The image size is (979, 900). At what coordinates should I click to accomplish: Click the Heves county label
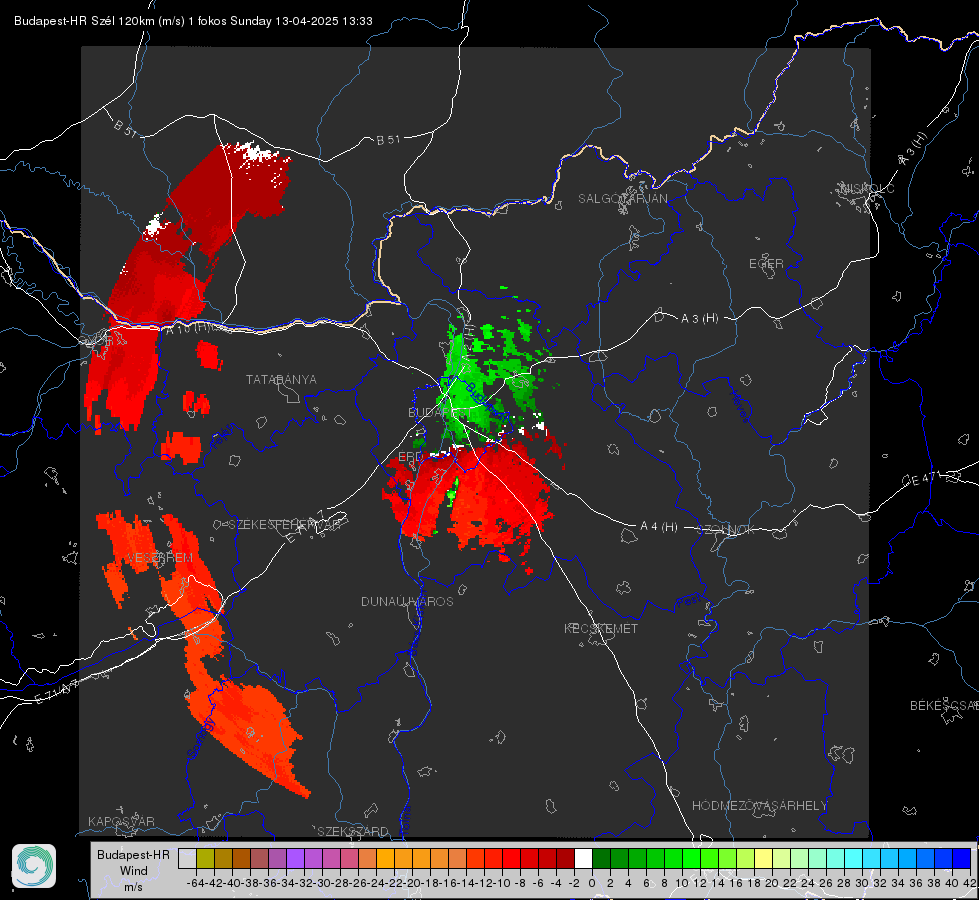[x=739, y=407]
